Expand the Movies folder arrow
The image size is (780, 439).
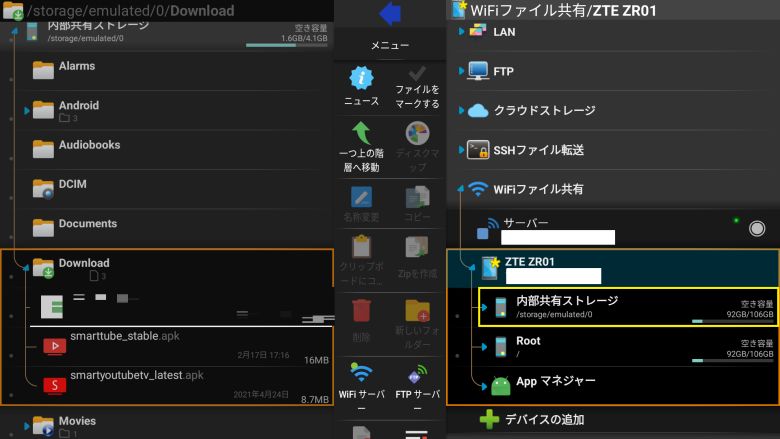(26, 426)
